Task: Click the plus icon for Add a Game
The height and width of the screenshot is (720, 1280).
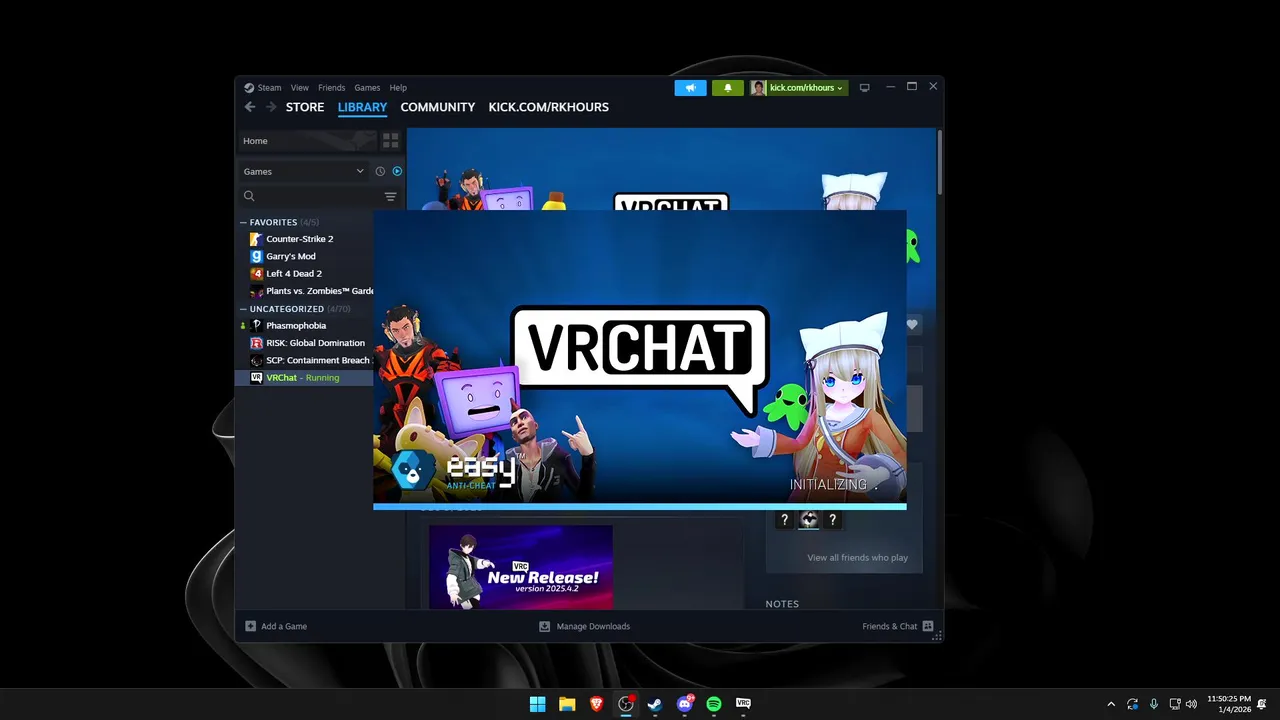Action: (251, 626)
